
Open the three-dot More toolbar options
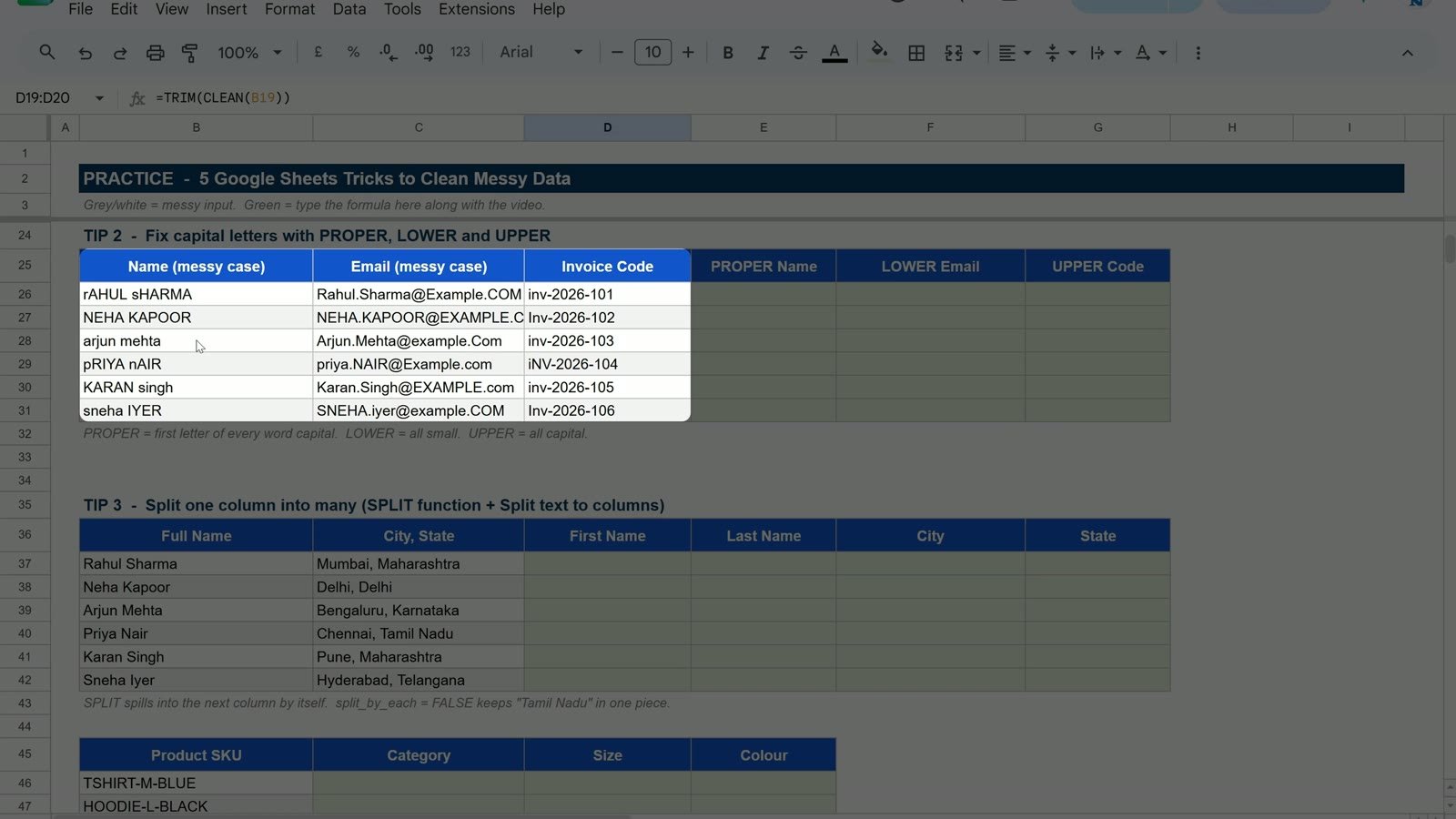(1198, 53)
